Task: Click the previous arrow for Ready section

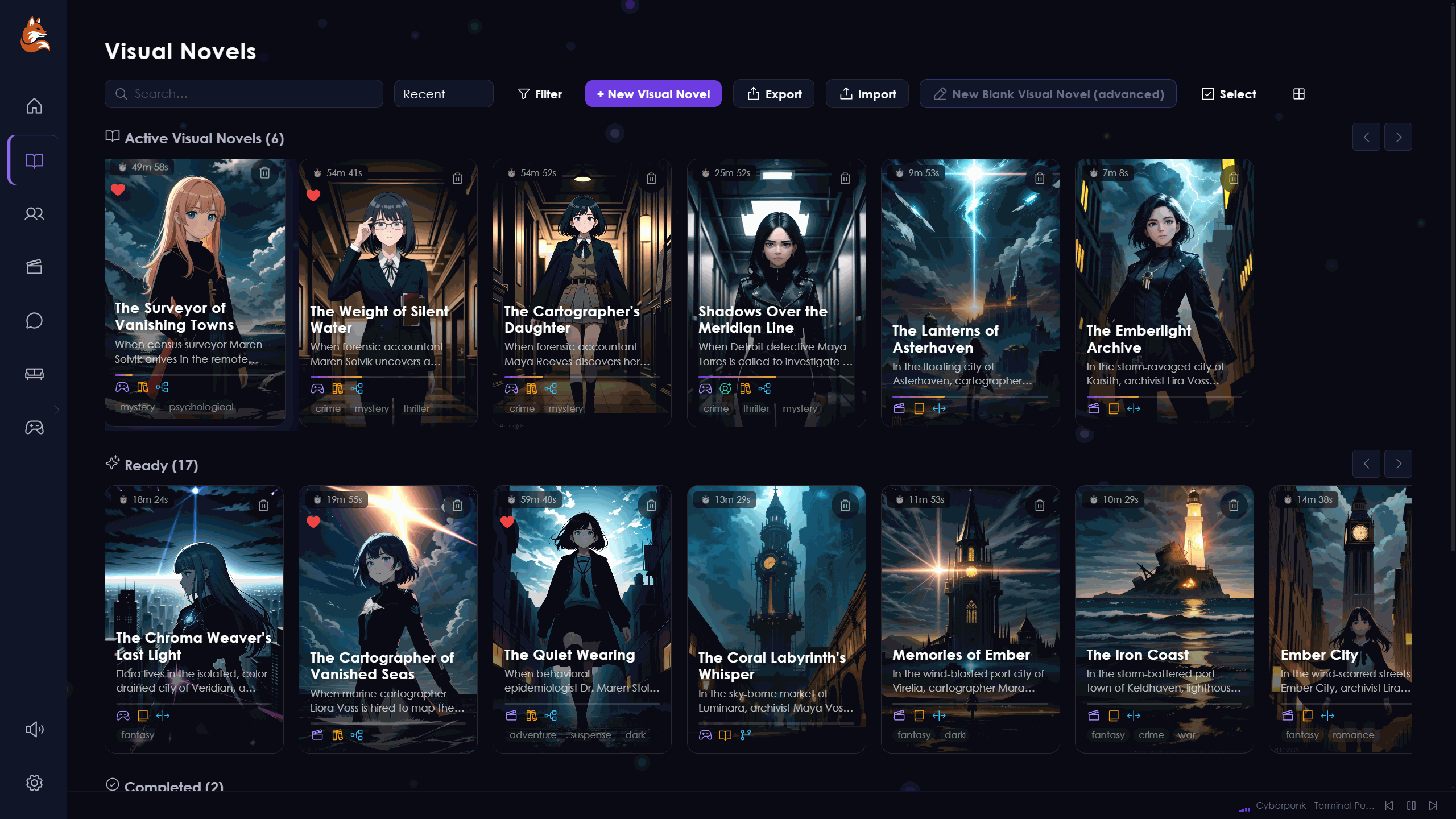Action: (x=1366, y=463)
